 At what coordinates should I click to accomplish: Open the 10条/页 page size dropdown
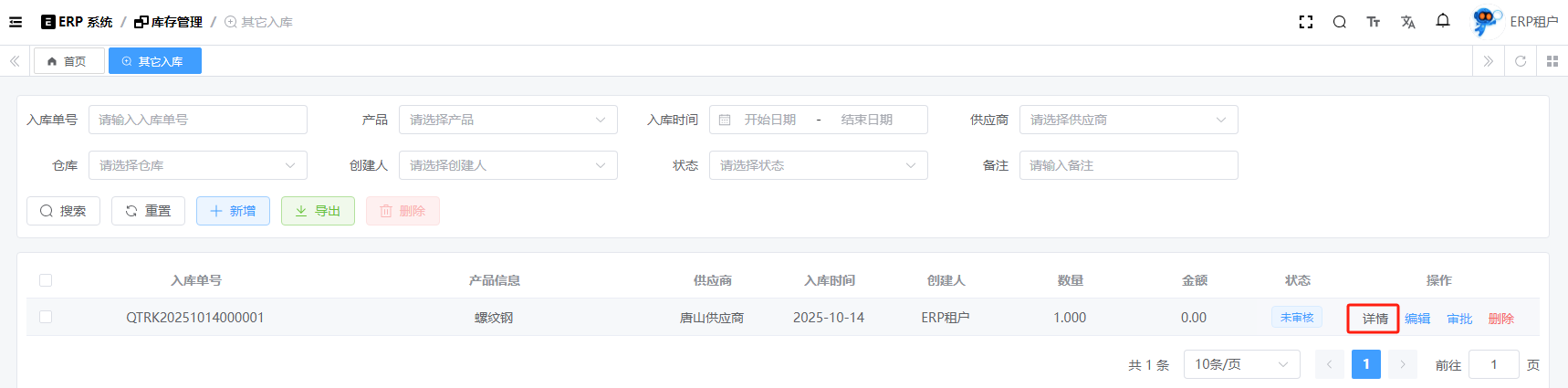(1240, 364)
